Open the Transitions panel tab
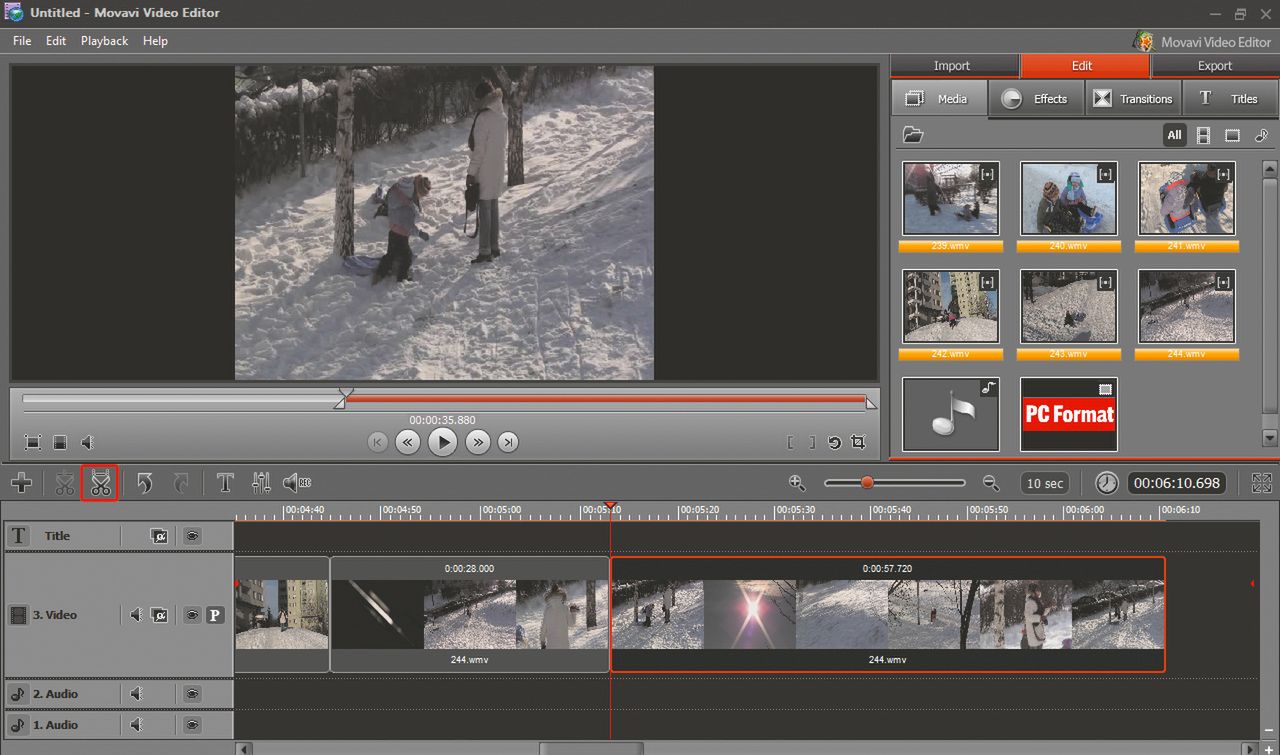This screenshot has height=755, width=1280. (1133, 99)
